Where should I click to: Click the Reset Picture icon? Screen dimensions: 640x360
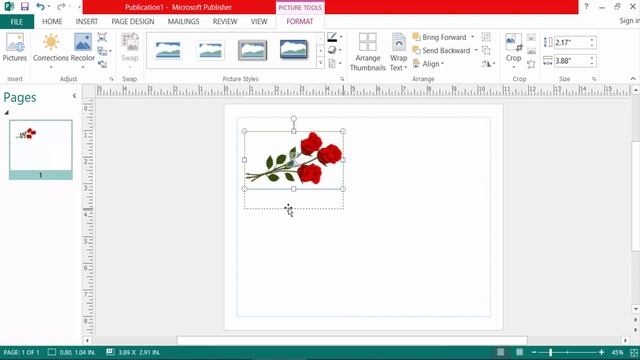pyautogui.click(x=102, y=64)
